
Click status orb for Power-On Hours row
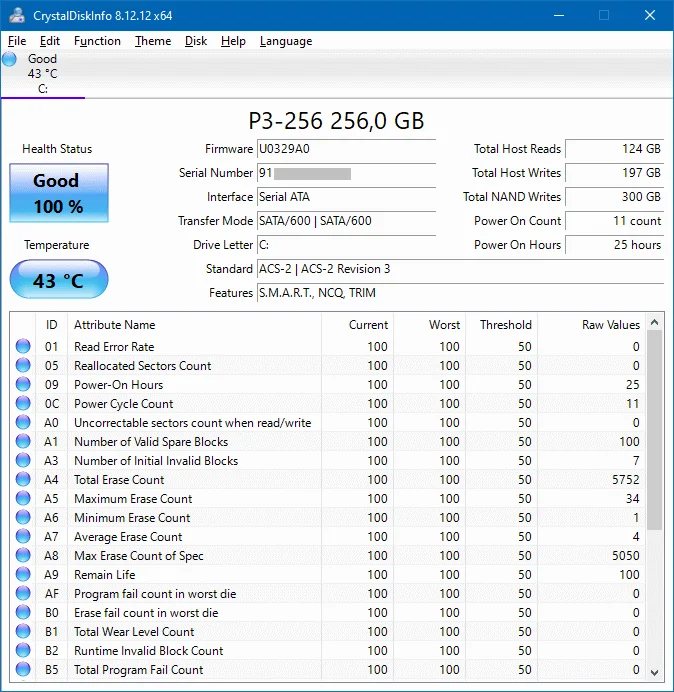[x=23, y=384]
